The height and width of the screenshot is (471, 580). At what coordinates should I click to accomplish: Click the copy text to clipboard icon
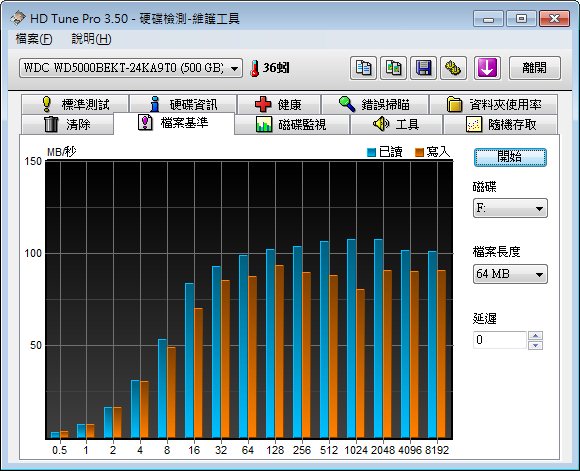tap(363, 68)
